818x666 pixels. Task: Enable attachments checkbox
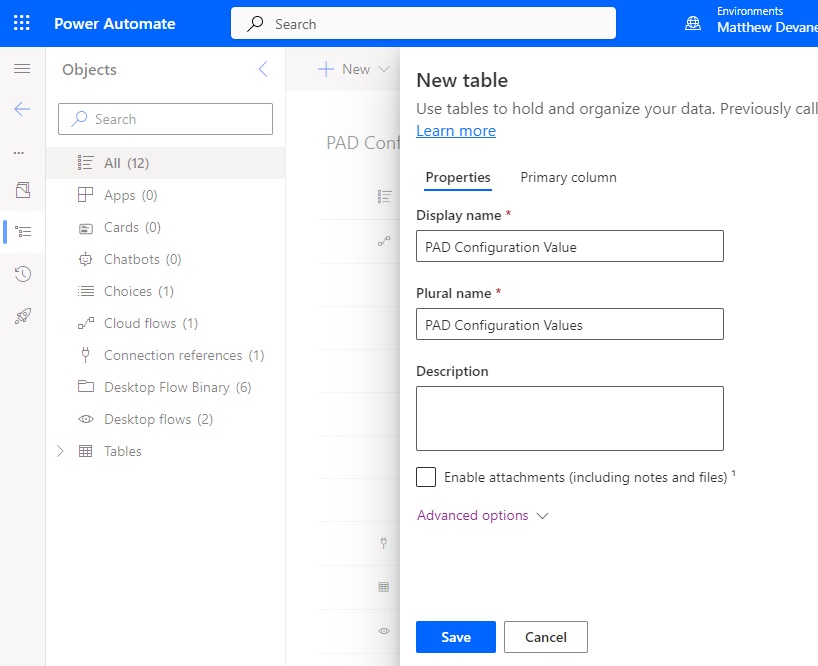pos(426,477)
